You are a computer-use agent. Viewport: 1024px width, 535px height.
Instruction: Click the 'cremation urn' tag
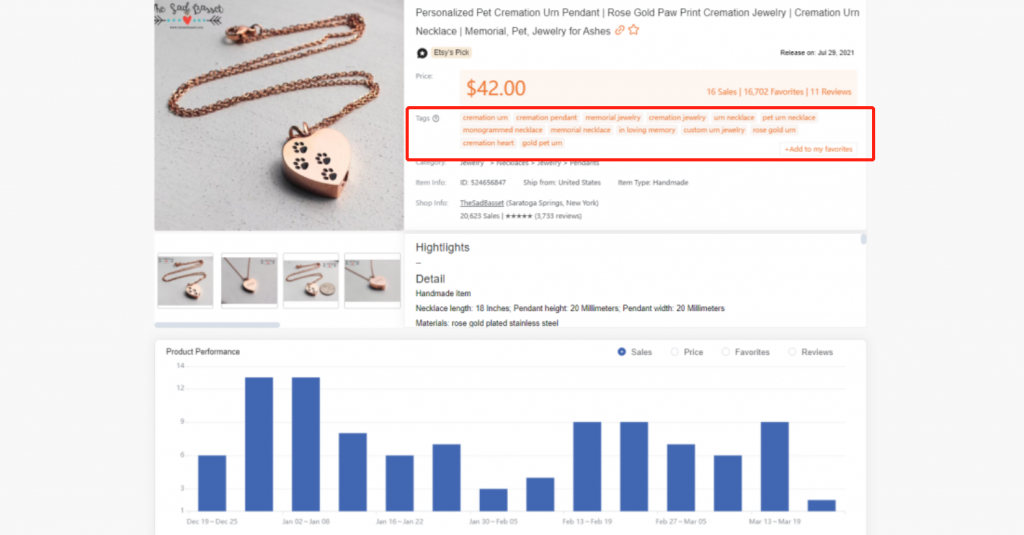click(485, 118)
